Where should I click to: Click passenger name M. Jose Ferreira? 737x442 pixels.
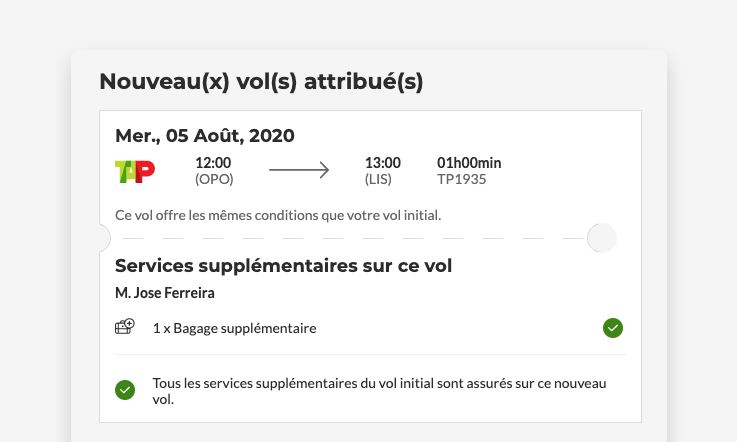[x=165, y=293]
